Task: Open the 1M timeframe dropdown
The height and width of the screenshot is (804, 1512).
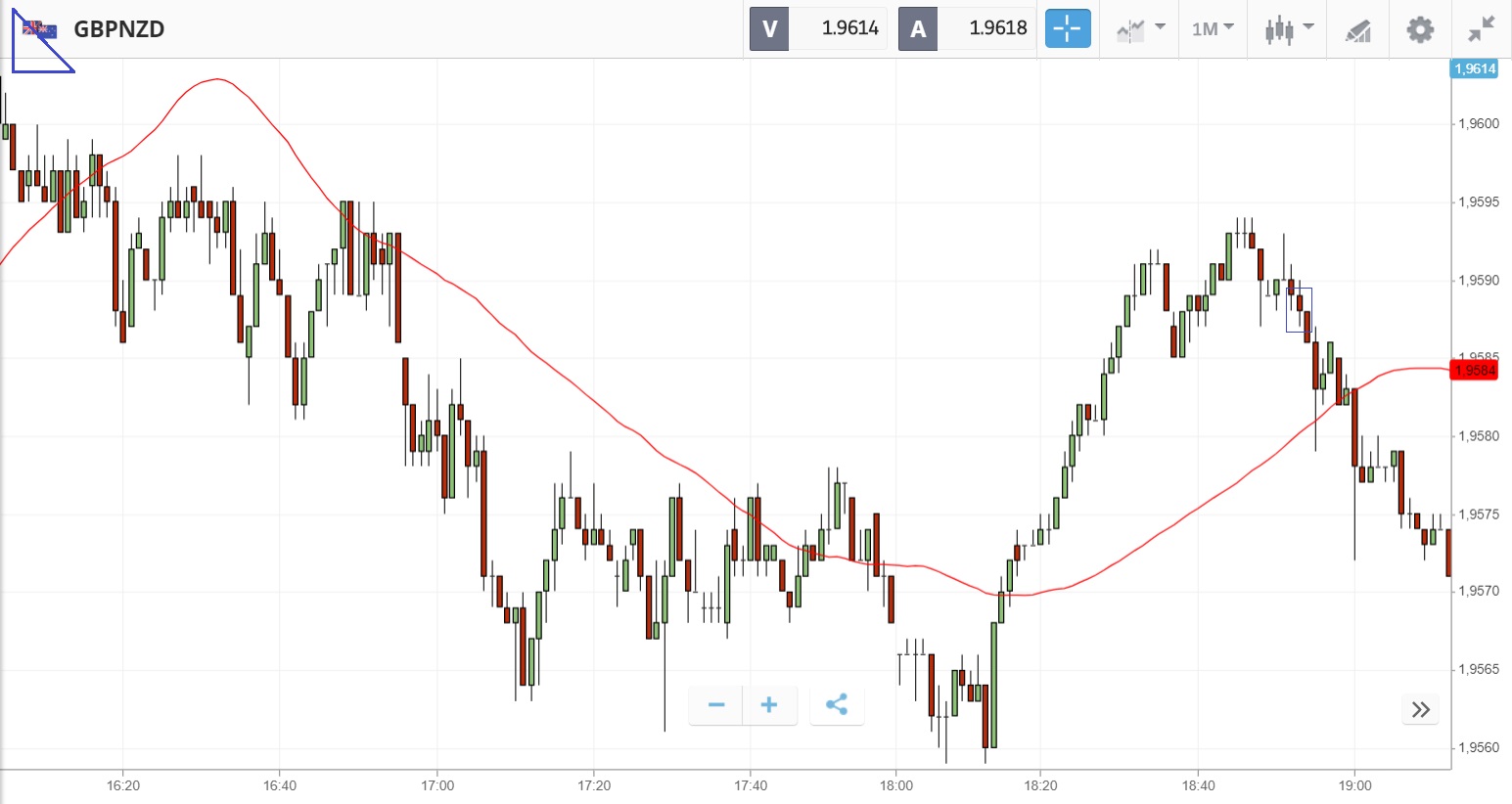Action: click(x=1213, y=29)
